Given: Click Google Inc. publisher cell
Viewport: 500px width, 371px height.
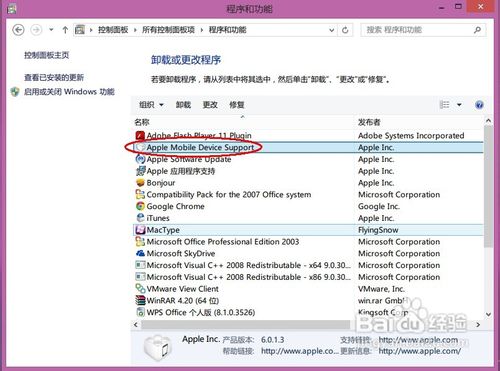Looking at the screenshot, I should point(379,207).
